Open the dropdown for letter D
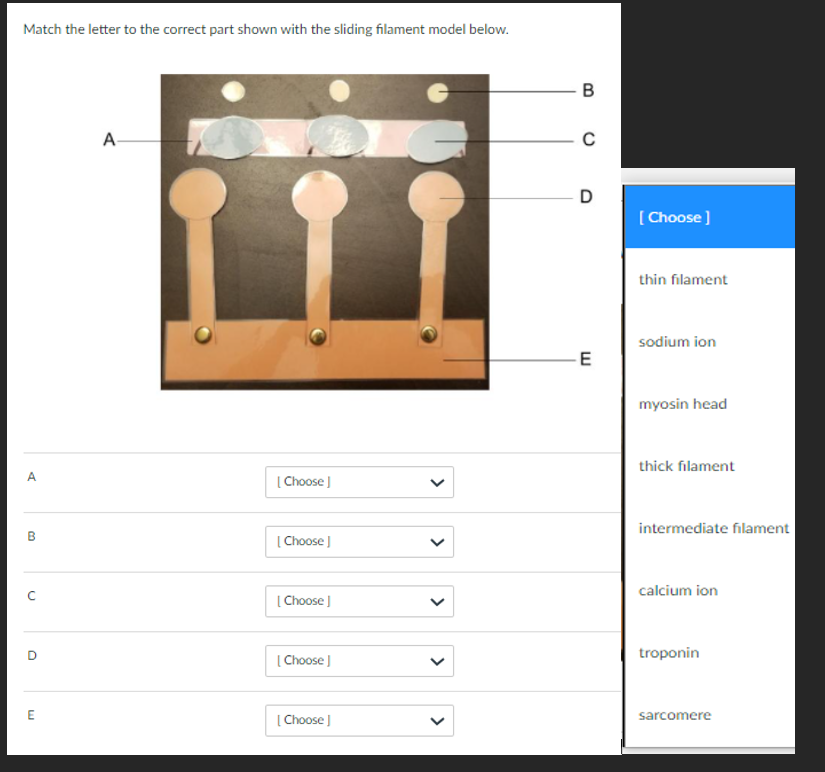 point(359,660)
